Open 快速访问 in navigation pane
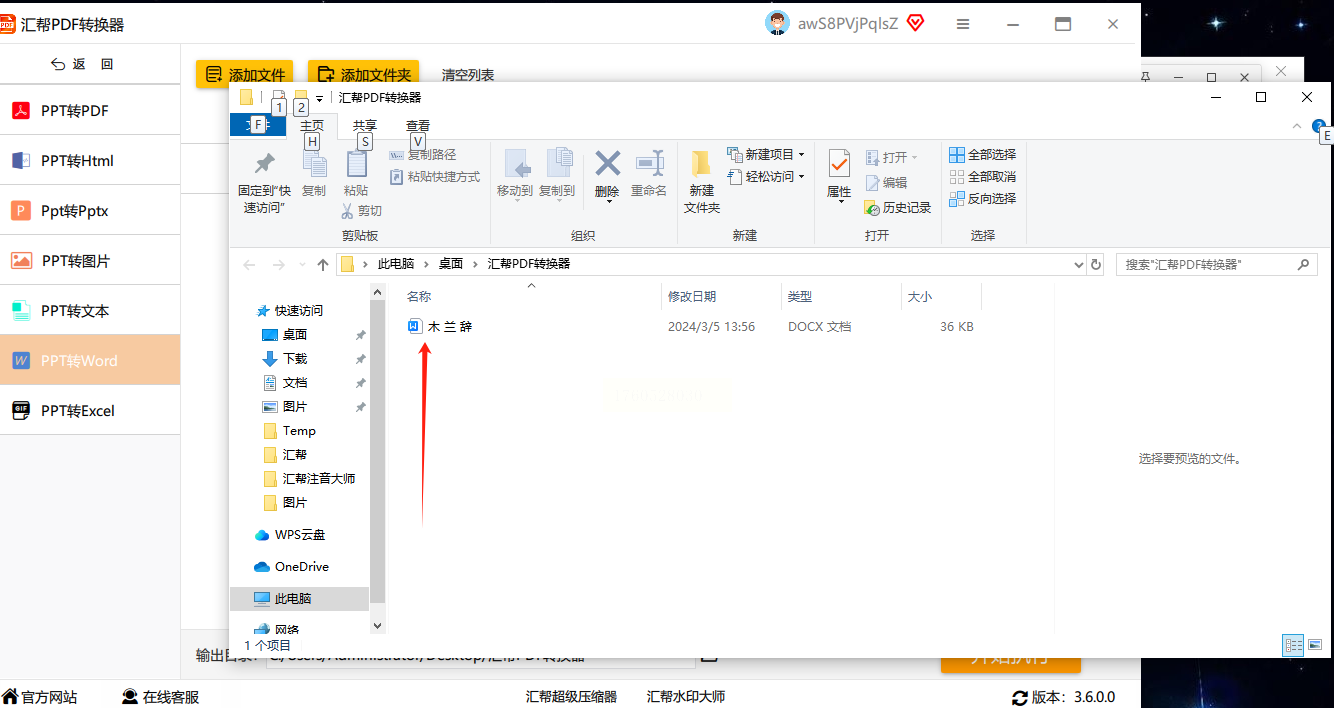 [298, 311]
